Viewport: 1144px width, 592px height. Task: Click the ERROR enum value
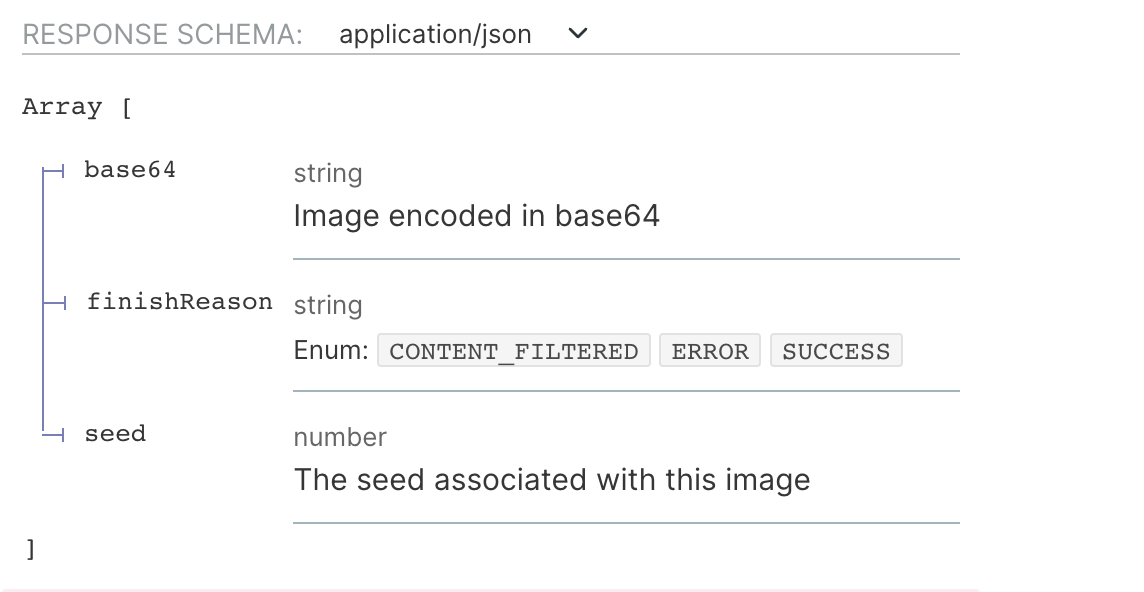point(710,351)
